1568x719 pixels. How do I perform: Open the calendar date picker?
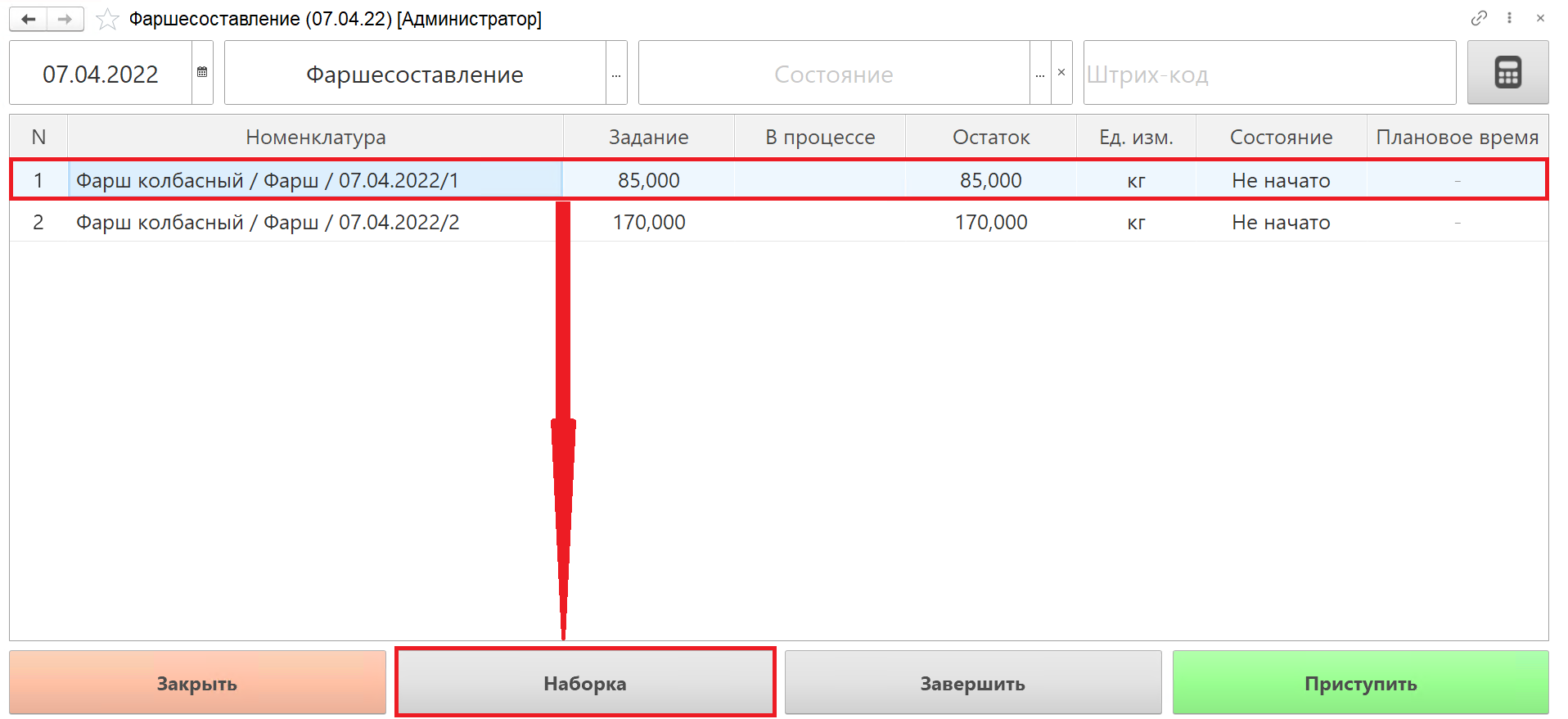tap(202, 73)
